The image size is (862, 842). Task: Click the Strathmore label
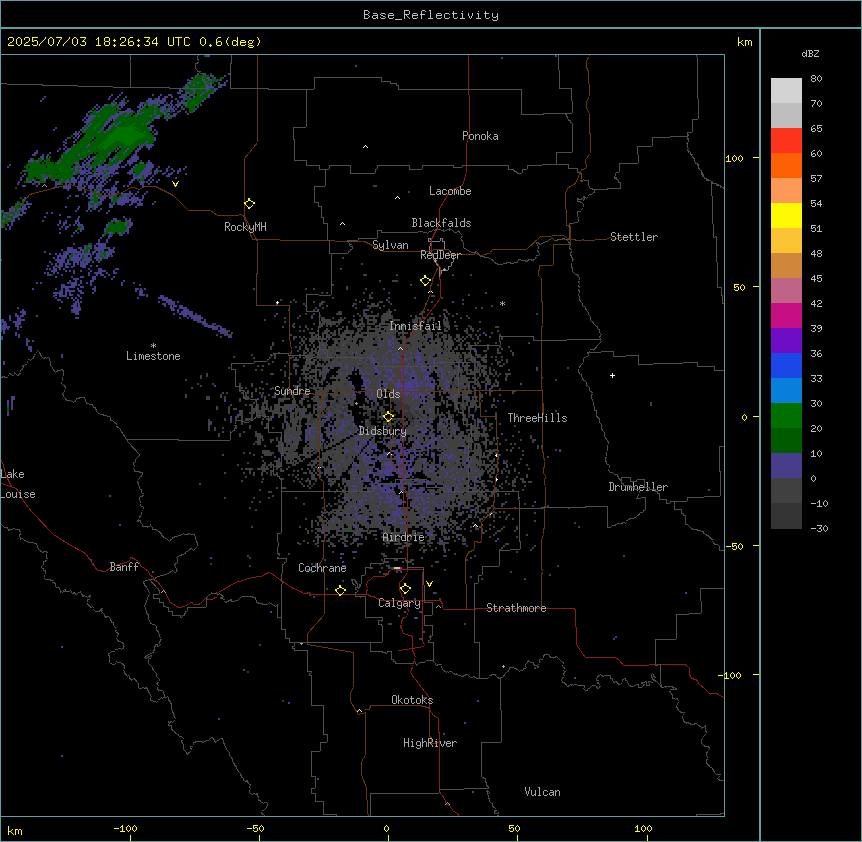(x=516, y=608)
